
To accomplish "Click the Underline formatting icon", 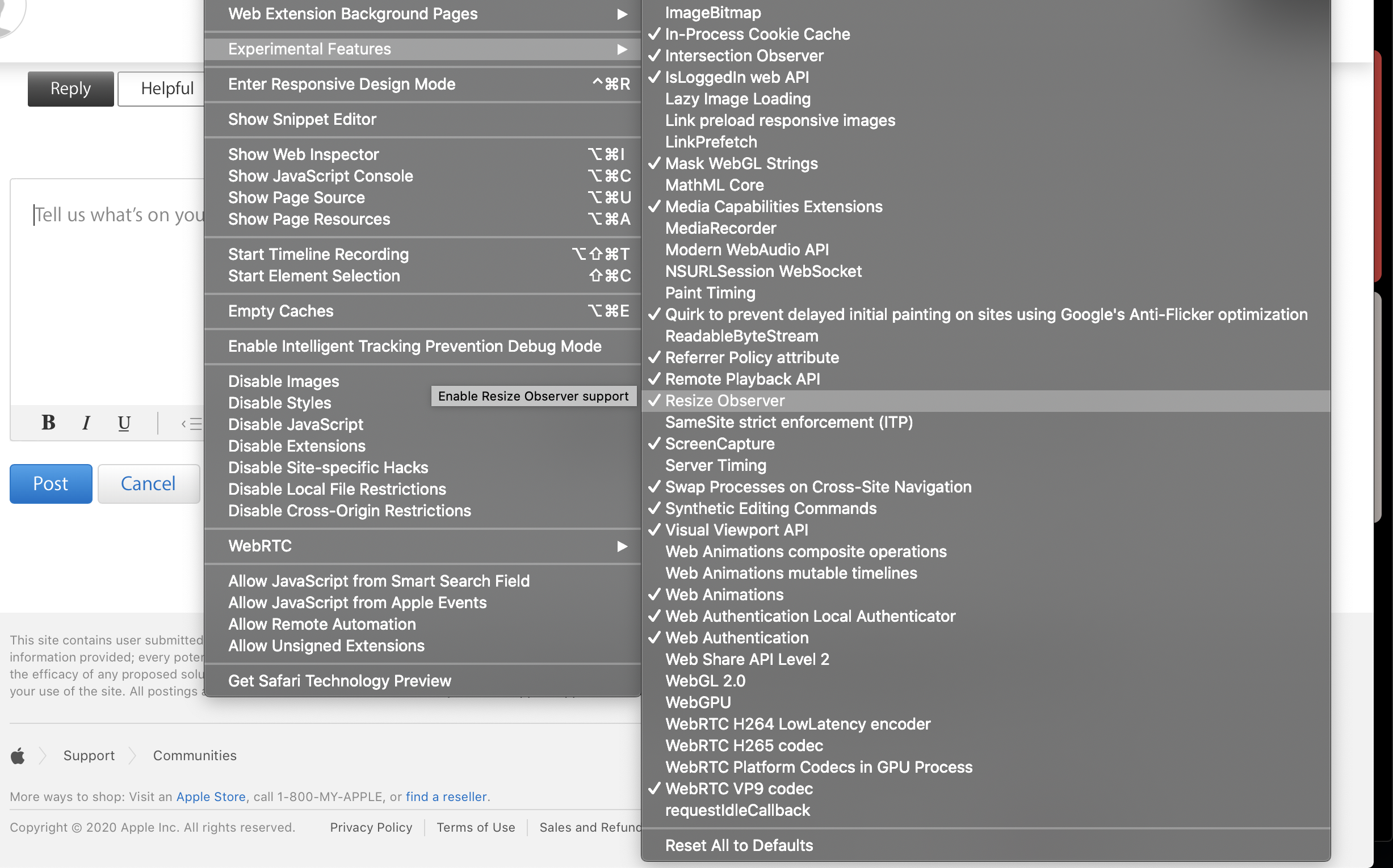I will (x=124, y=423).
